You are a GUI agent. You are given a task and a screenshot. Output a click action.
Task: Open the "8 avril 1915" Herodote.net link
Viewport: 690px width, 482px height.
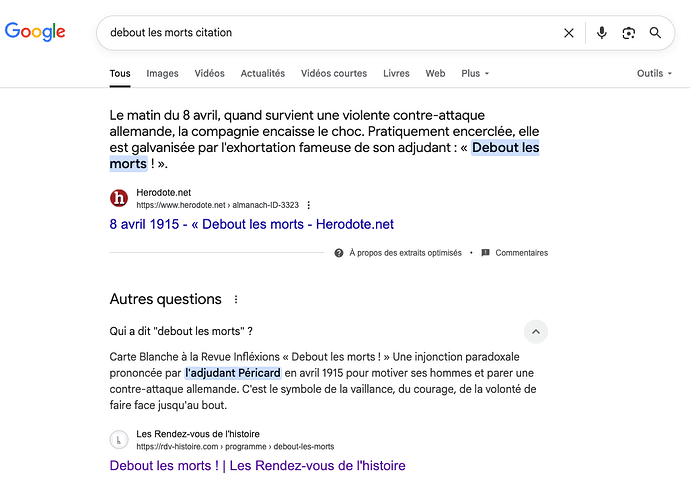pos(251,224)
